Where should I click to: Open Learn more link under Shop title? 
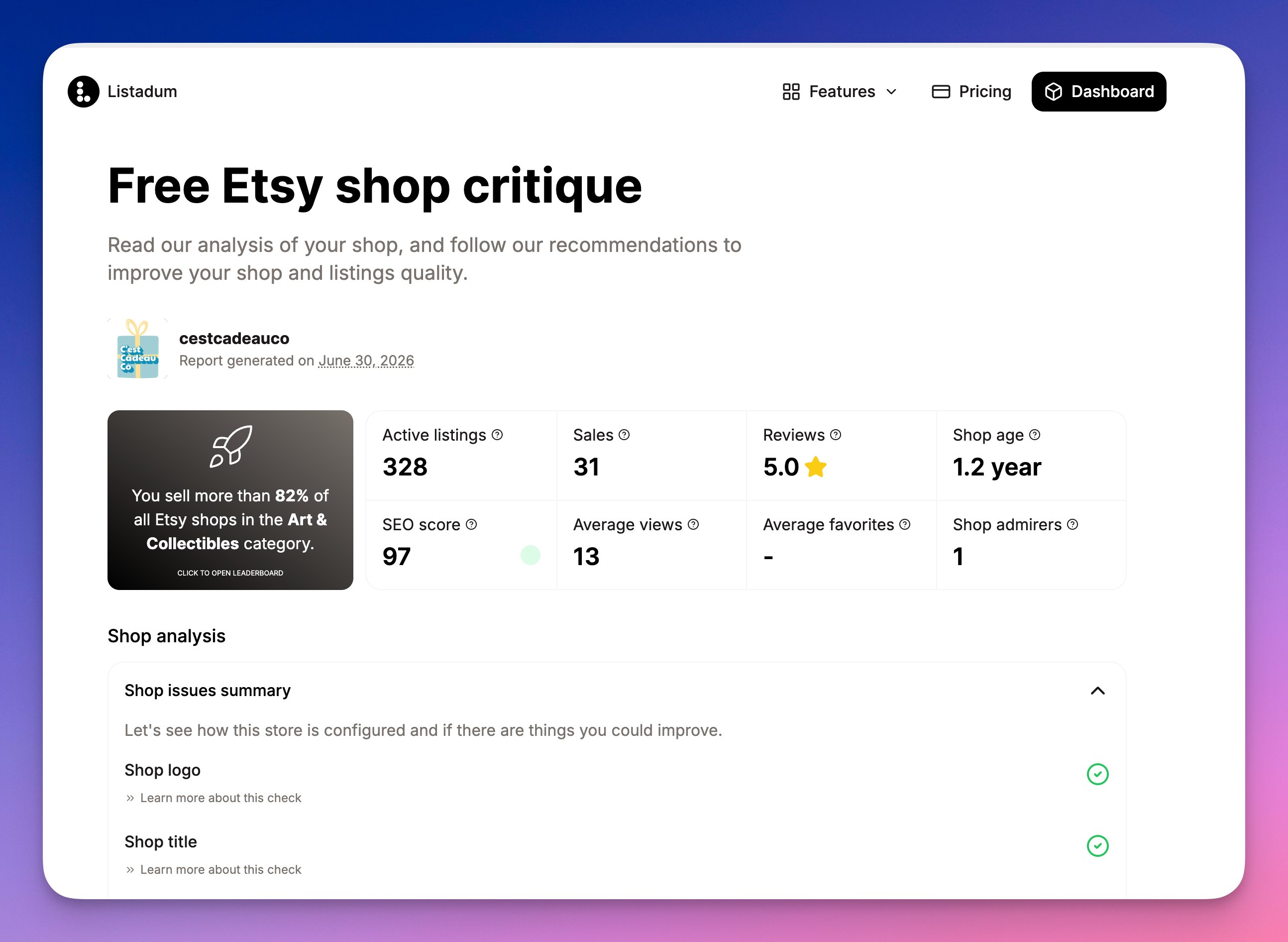pos(220,870)
